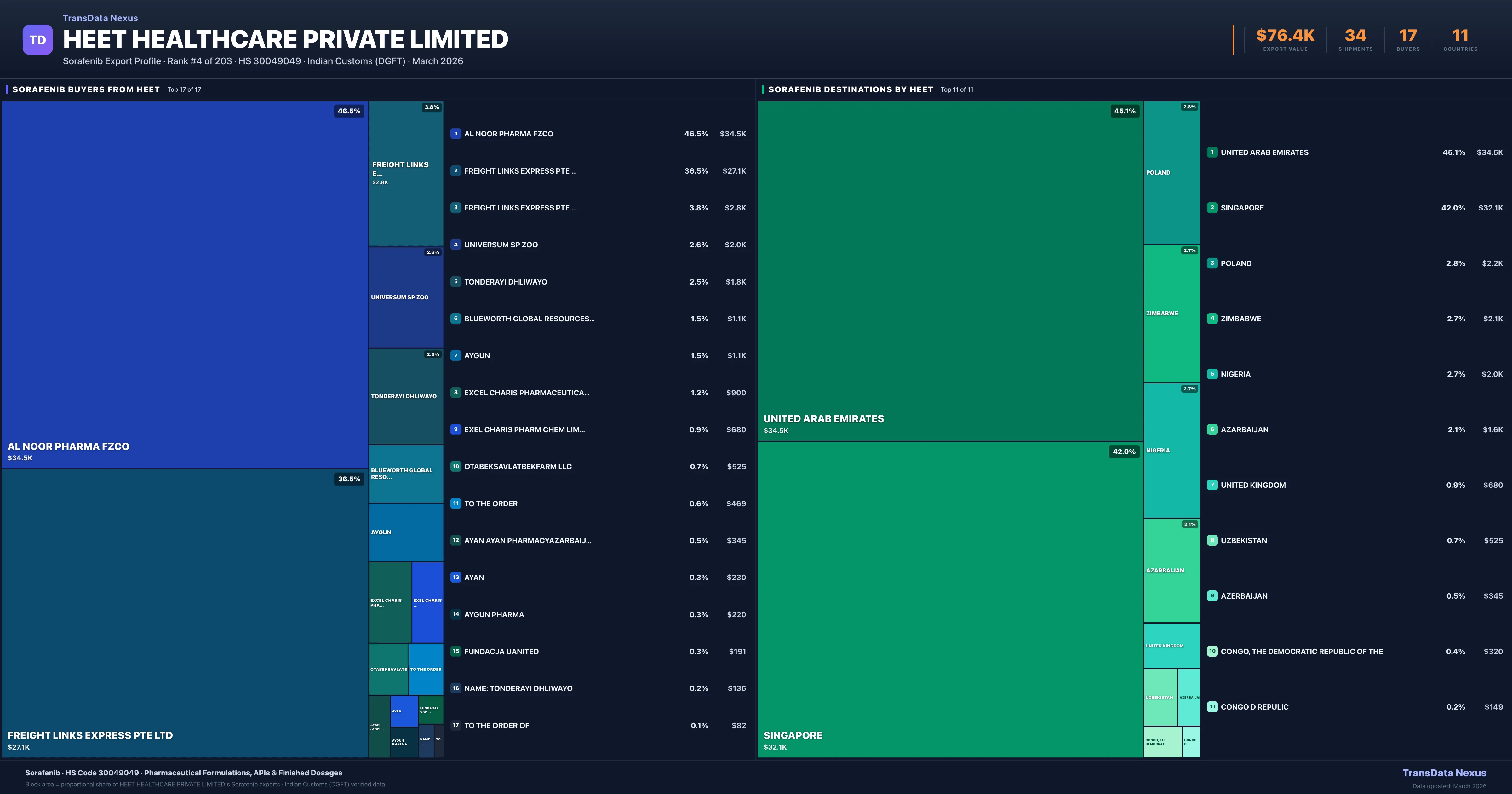Click rank badge 10 beside Congo Democratic Republic
1512x794 pixels.
[x=1212, y=651]
